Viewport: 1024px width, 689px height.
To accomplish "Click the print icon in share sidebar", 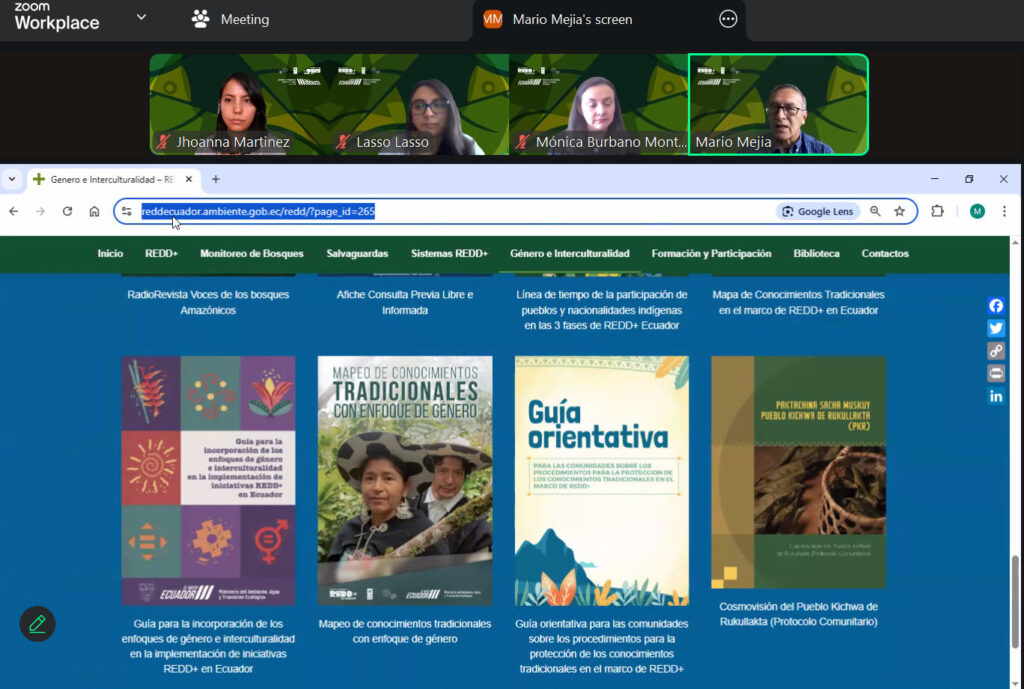I will tap(996, 373).
